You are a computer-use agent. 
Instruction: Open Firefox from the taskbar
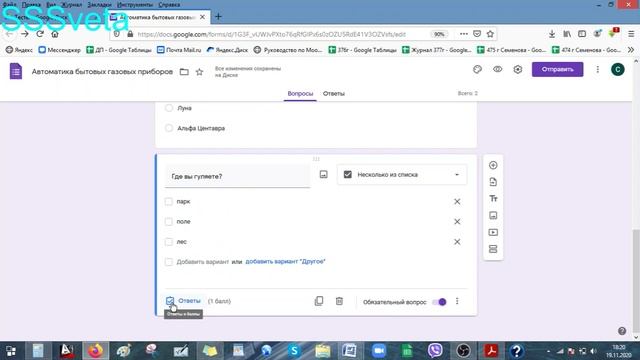point(96,351)
